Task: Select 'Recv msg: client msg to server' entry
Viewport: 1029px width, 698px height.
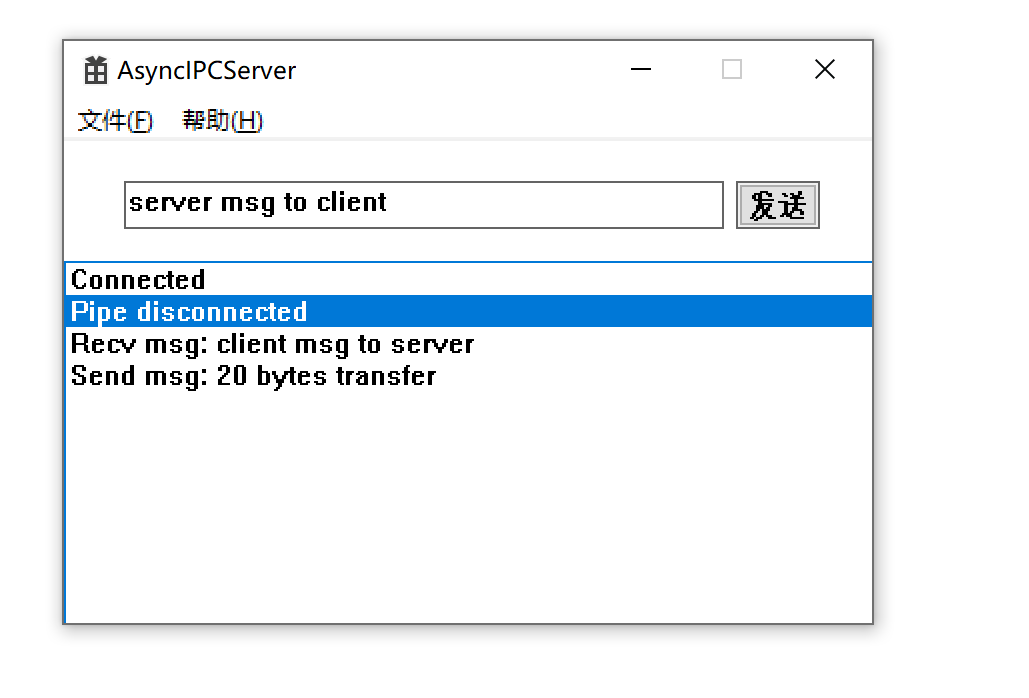Action: 469,343
